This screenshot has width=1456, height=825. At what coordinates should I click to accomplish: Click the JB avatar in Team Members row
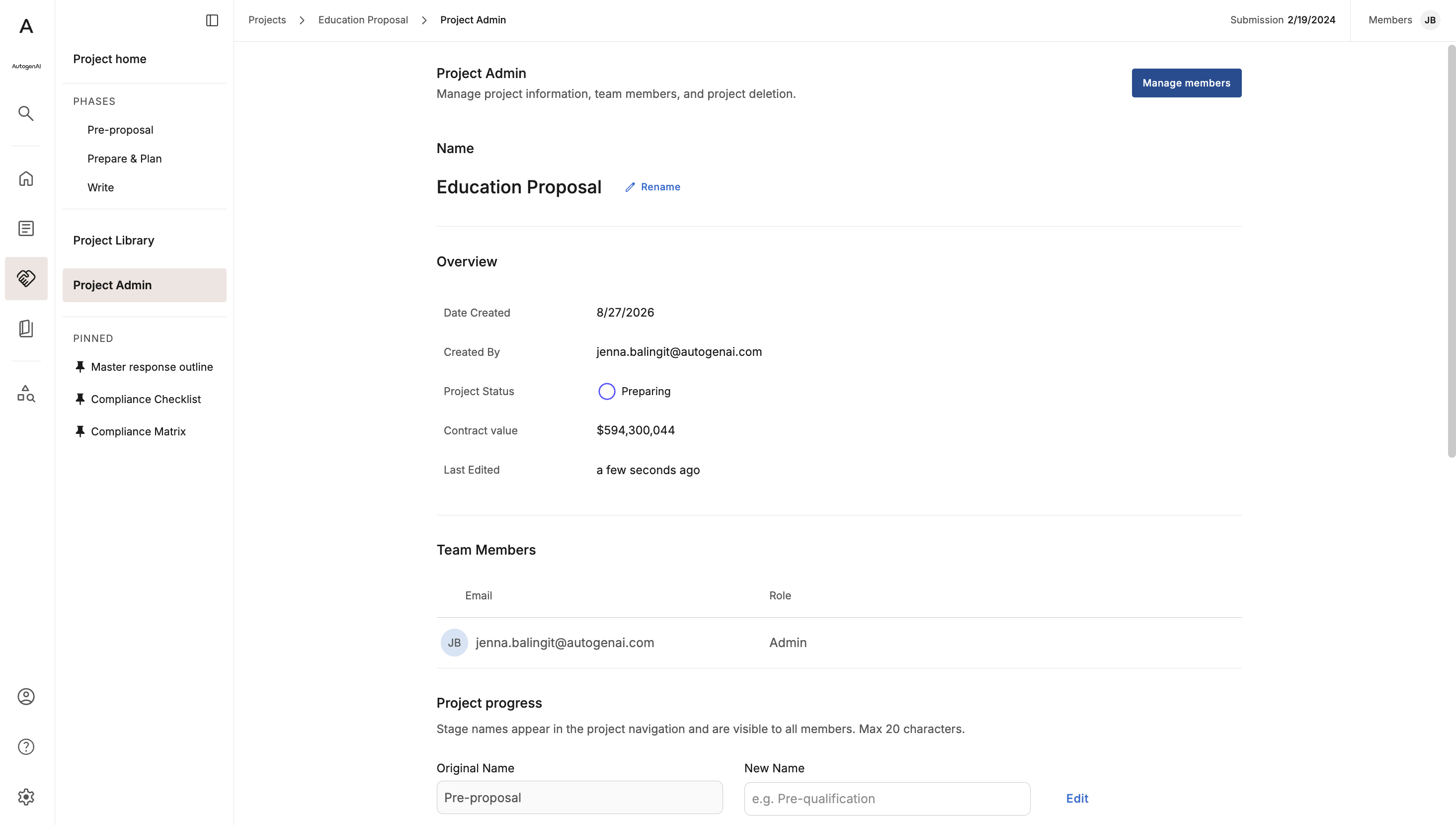(454, 643)
